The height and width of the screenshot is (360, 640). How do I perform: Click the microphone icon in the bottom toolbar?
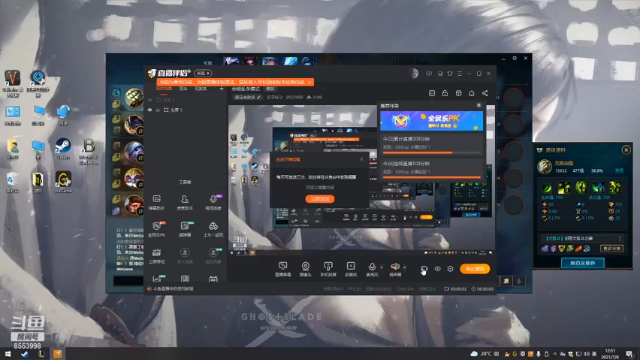tap(372, 267)
